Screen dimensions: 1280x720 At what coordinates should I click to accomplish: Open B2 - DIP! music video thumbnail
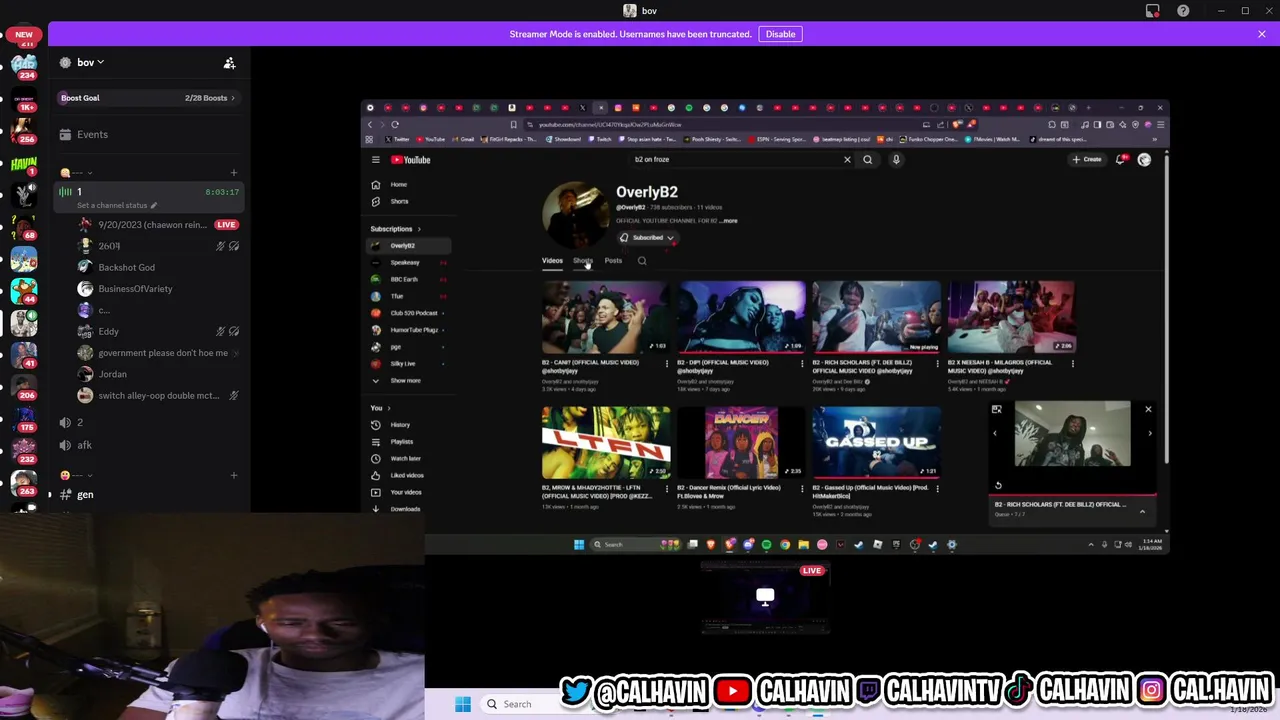tap(741, 317)
